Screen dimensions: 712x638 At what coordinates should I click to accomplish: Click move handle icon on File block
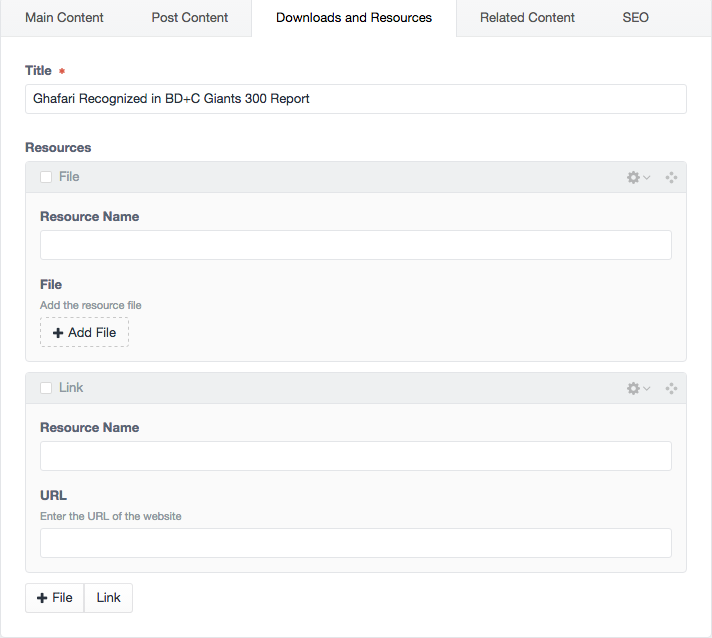(x=671, y=177)
